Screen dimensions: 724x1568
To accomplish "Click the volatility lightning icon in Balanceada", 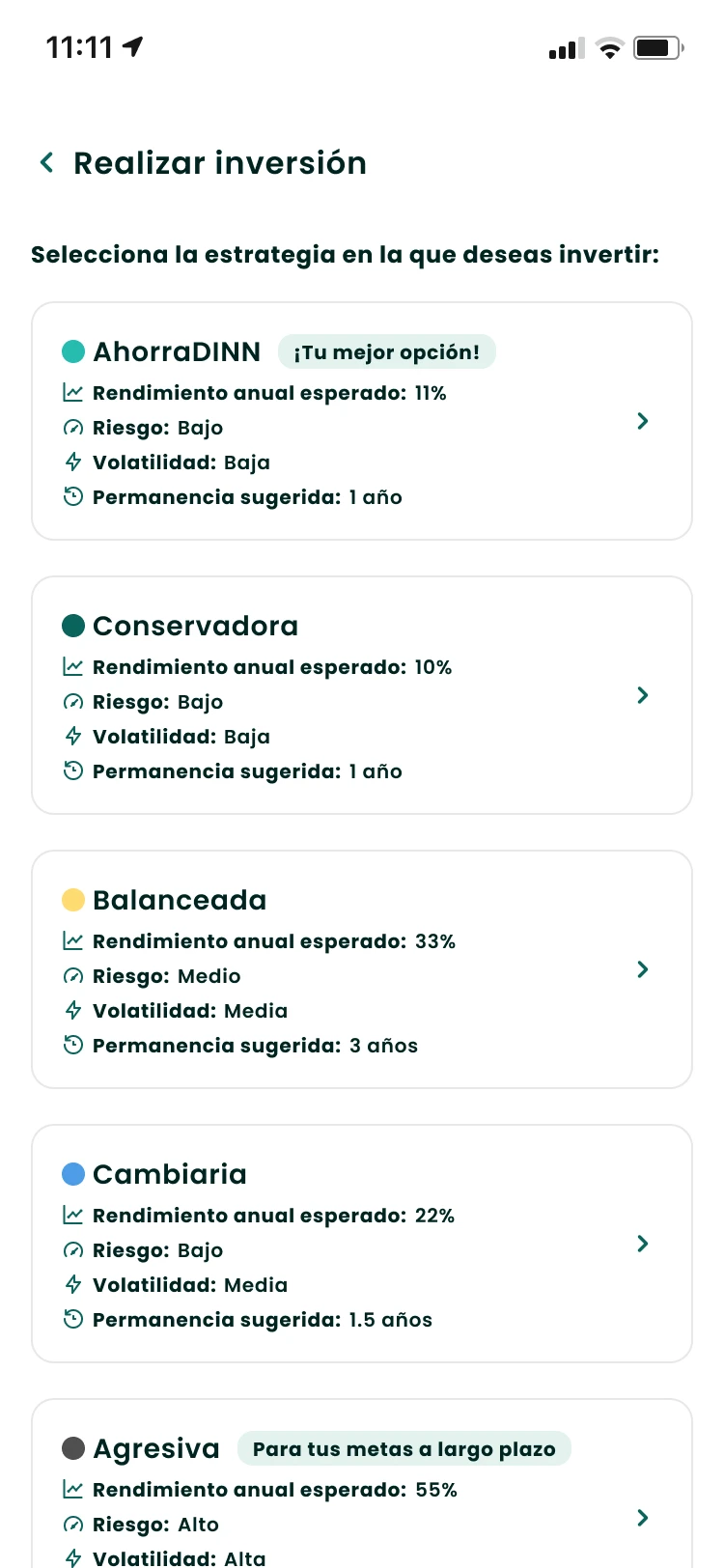I will (x=72, y=1011).
